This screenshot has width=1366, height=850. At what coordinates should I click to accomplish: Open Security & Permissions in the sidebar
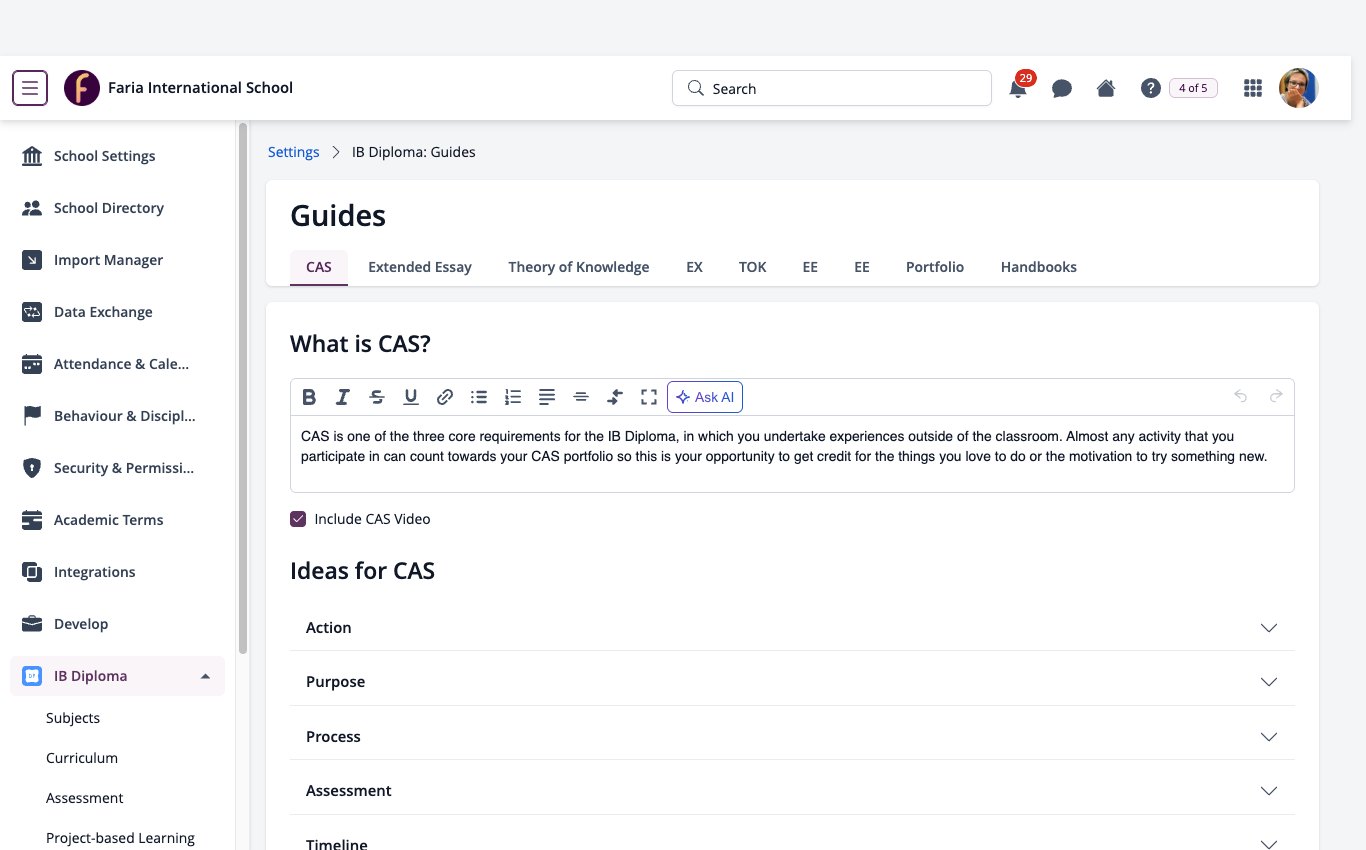117,468
